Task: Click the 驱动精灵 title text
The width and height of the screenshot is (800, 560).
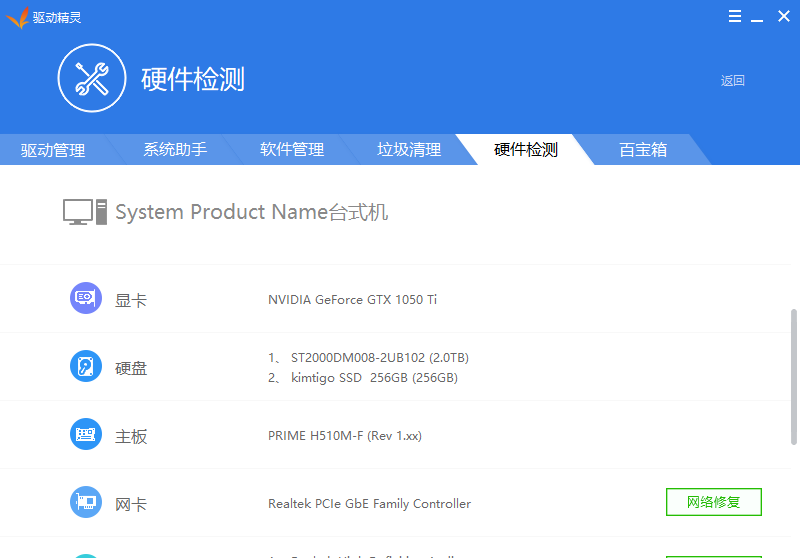Action: (x=57, y=17)
